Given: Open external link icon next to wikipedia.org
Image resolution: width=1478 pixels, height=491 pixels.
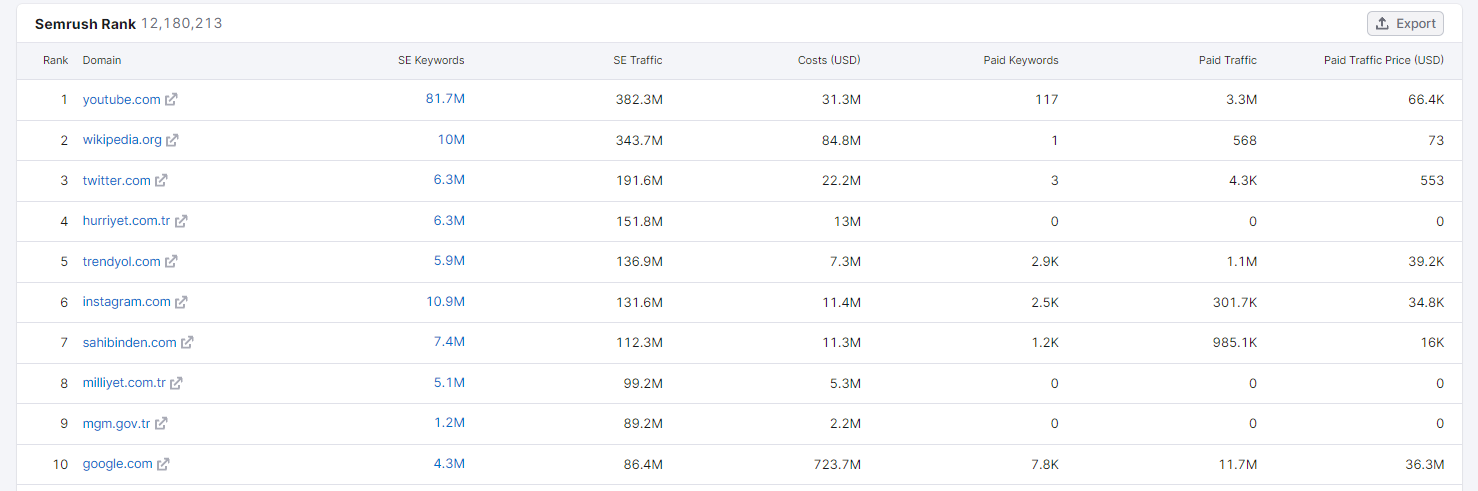Looking at the screenshot, I should tap(172, 140).
